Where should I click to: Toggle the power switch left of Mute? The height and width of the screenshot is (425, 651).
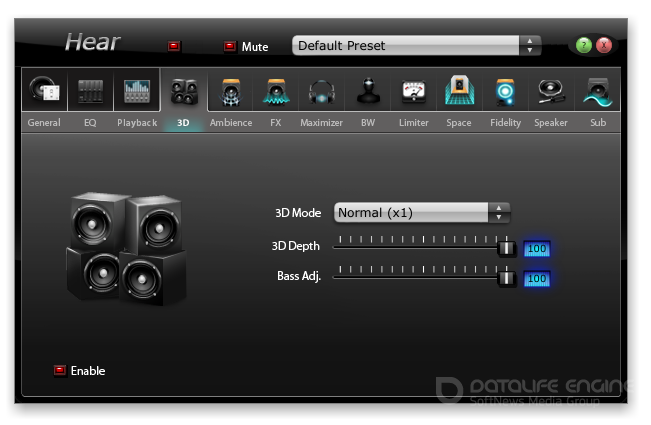pos(174,46)
